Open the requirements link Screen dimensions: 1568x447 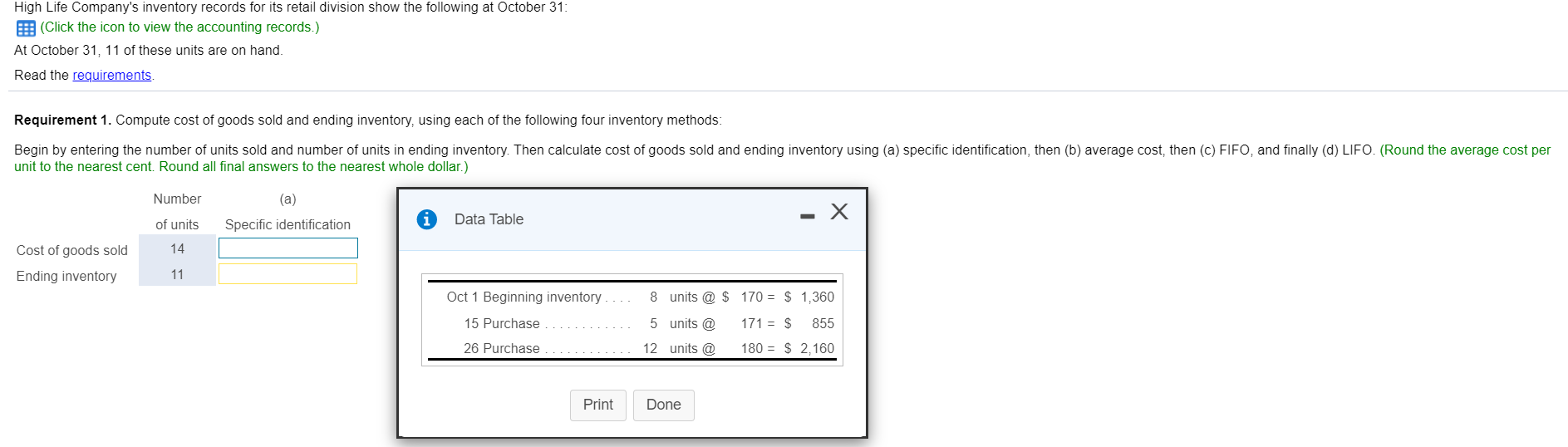pyautogui.click(x=112, y=76)
